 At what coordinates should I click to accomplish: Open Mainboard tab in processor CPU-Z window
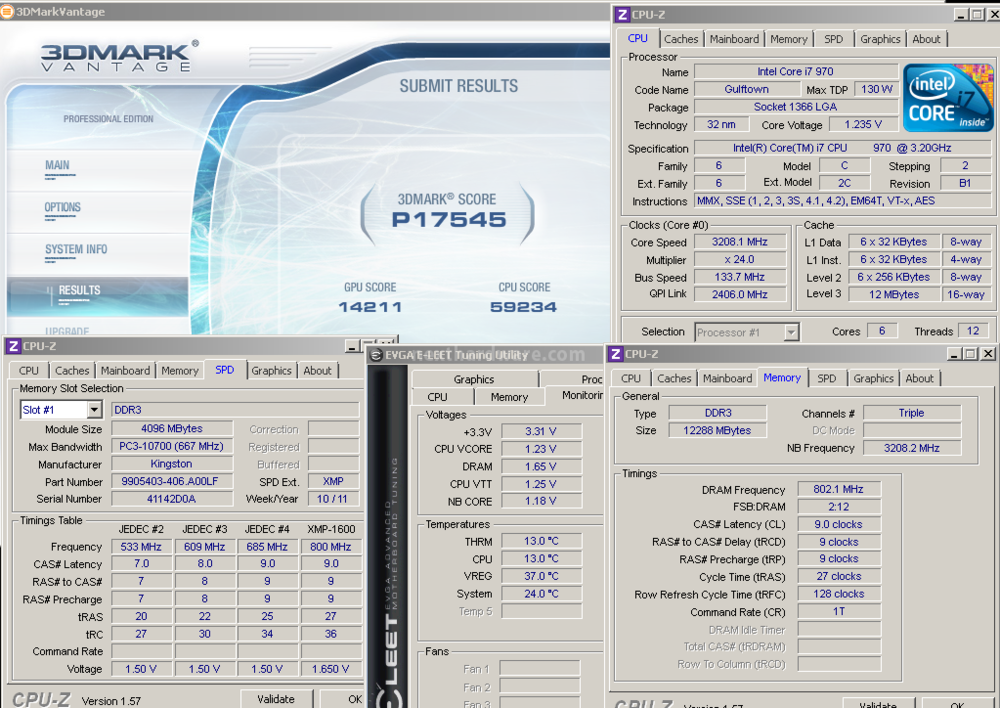click(x=735, y=39)
